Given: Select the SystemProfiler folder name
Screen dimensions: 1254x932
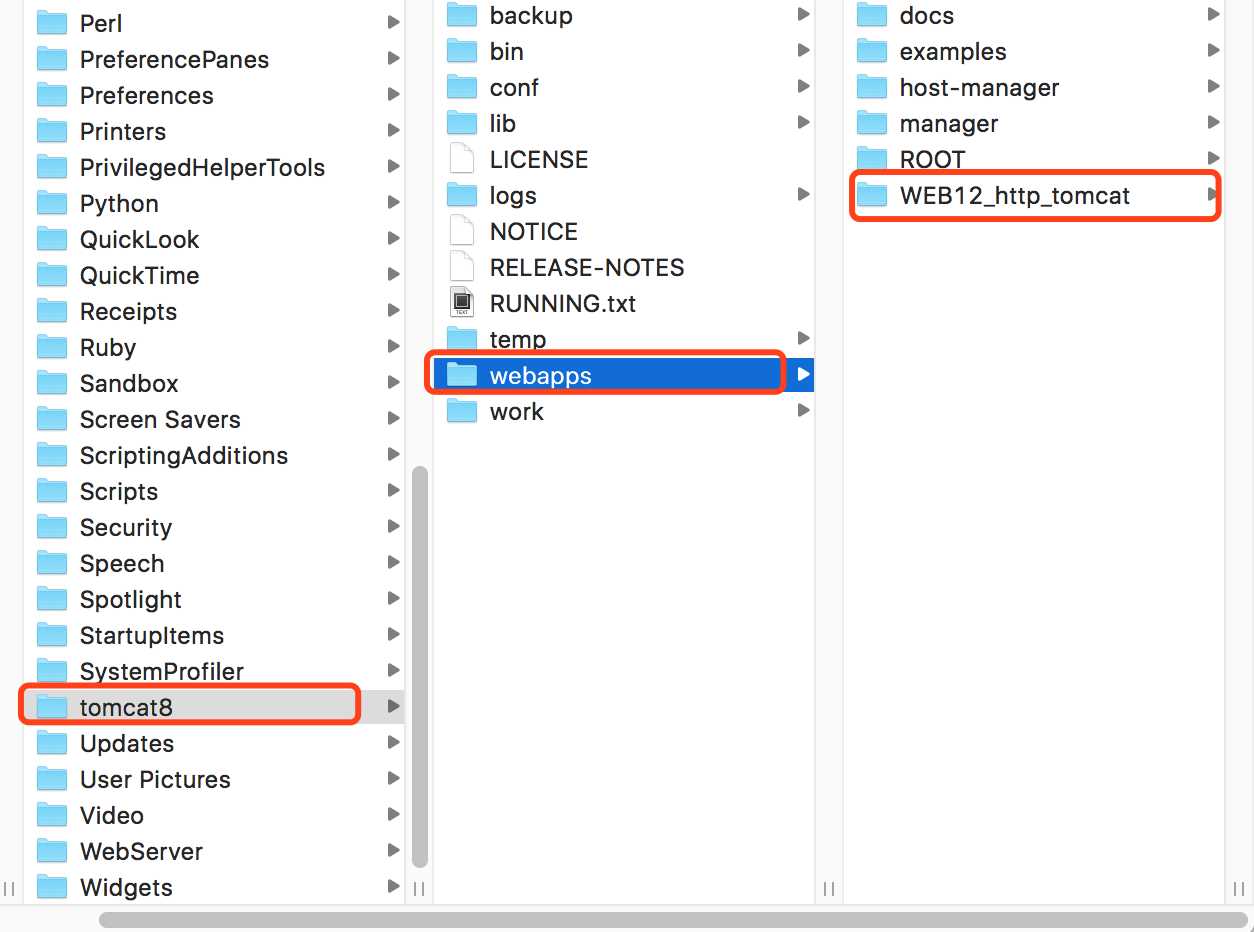Looking at the screenshot, I should [x=162, y=672].
